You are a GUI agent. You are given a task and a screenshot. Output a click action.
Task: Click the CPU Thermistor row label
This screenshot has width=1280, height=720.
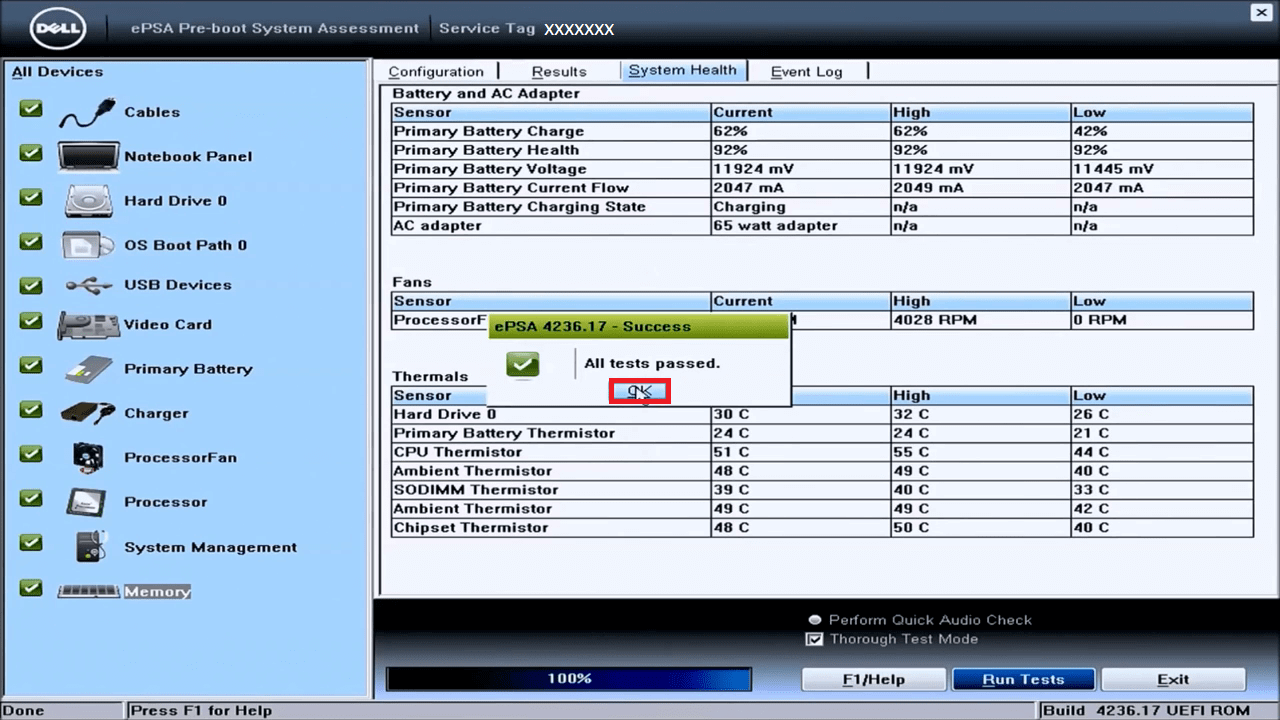tap(458, 452)
